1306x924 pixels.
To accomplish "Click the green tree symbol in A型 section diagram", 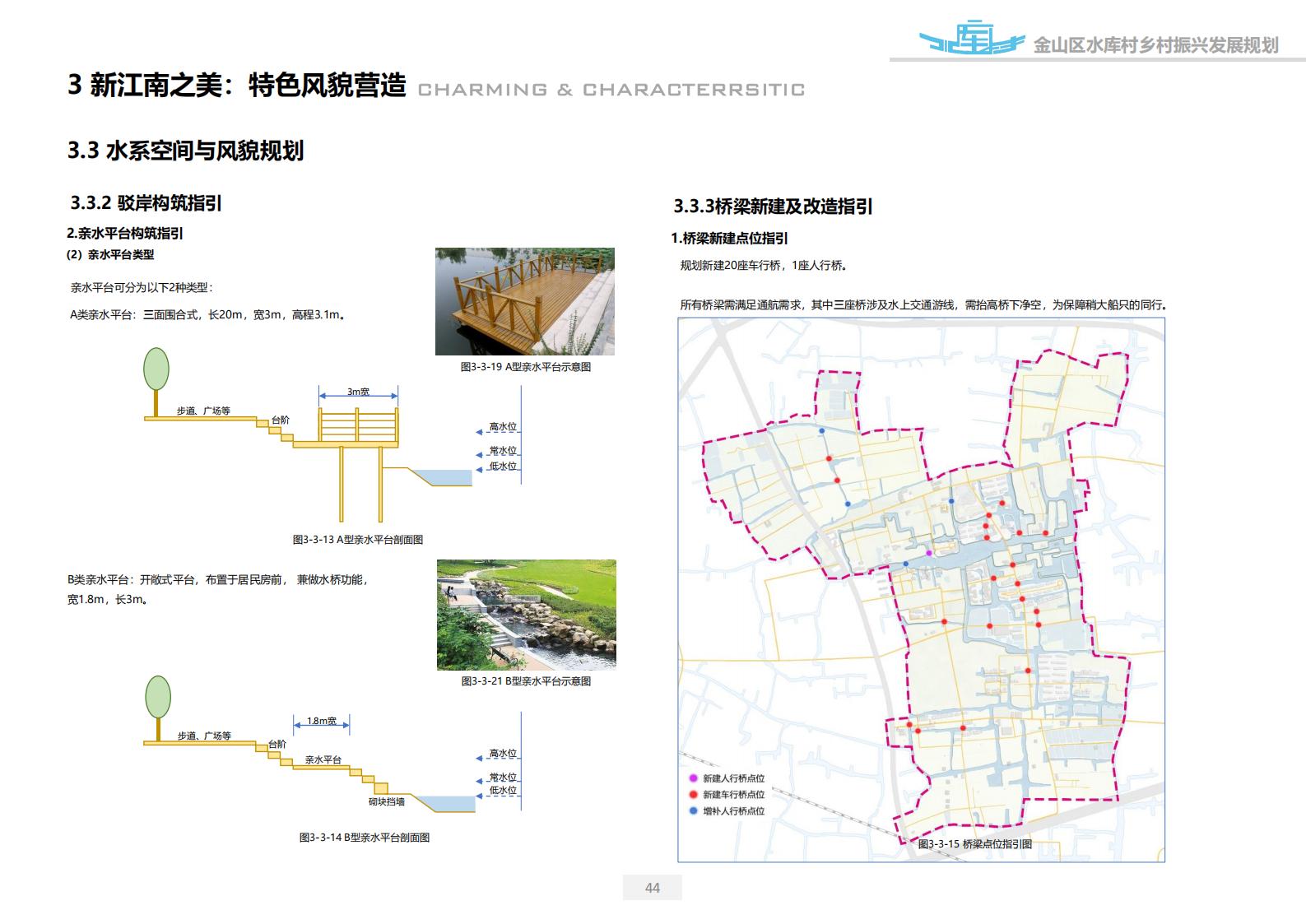I will click(x=156, y=382).
